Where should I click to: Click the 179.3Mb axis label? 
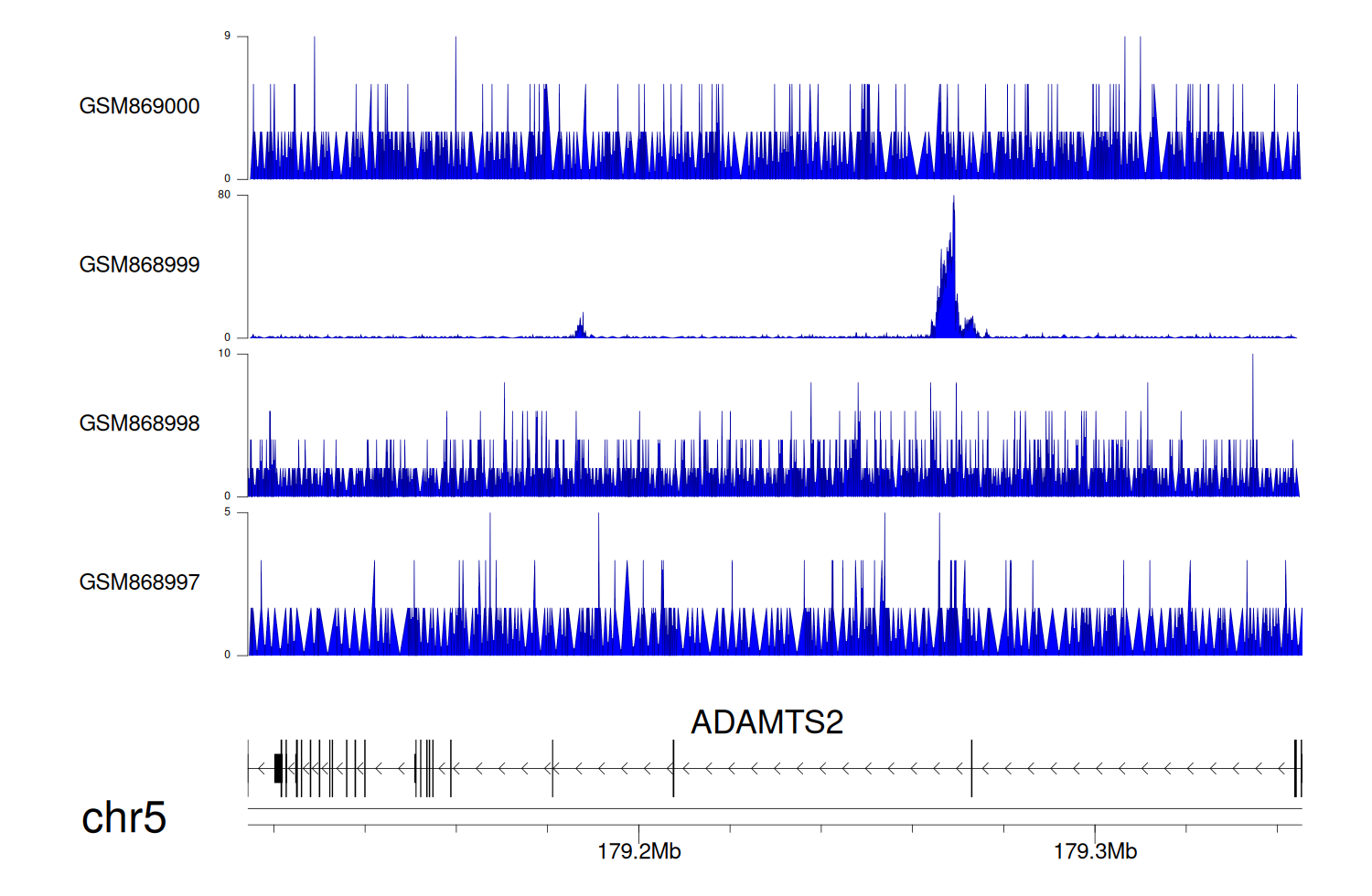(1095, 852)
